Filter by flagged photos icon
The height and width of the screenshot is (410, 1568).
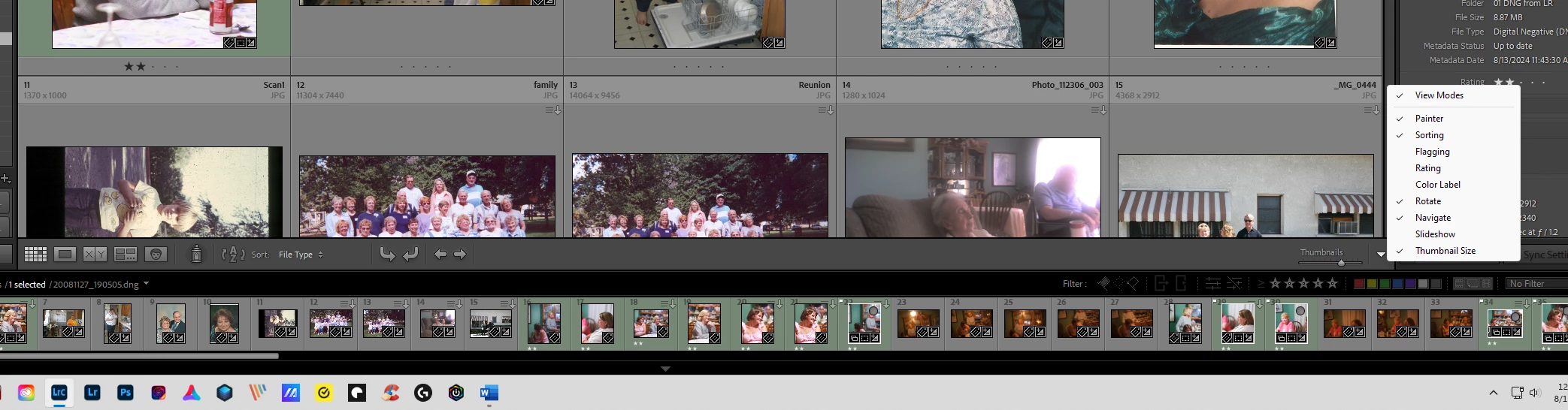(x=1103, y=283)
